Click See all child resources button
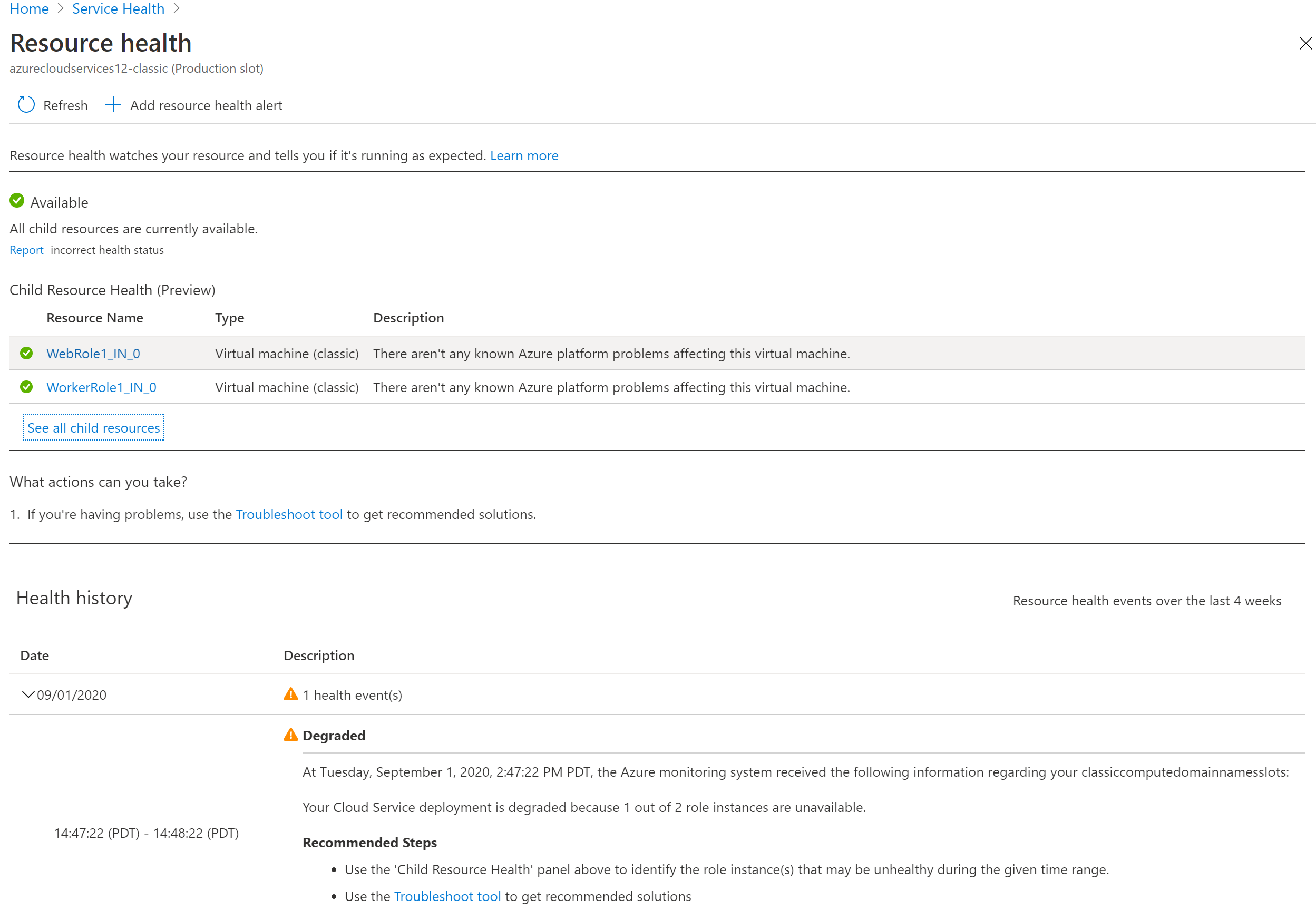This screenshot has height=910, width=1316. (93, 428)
